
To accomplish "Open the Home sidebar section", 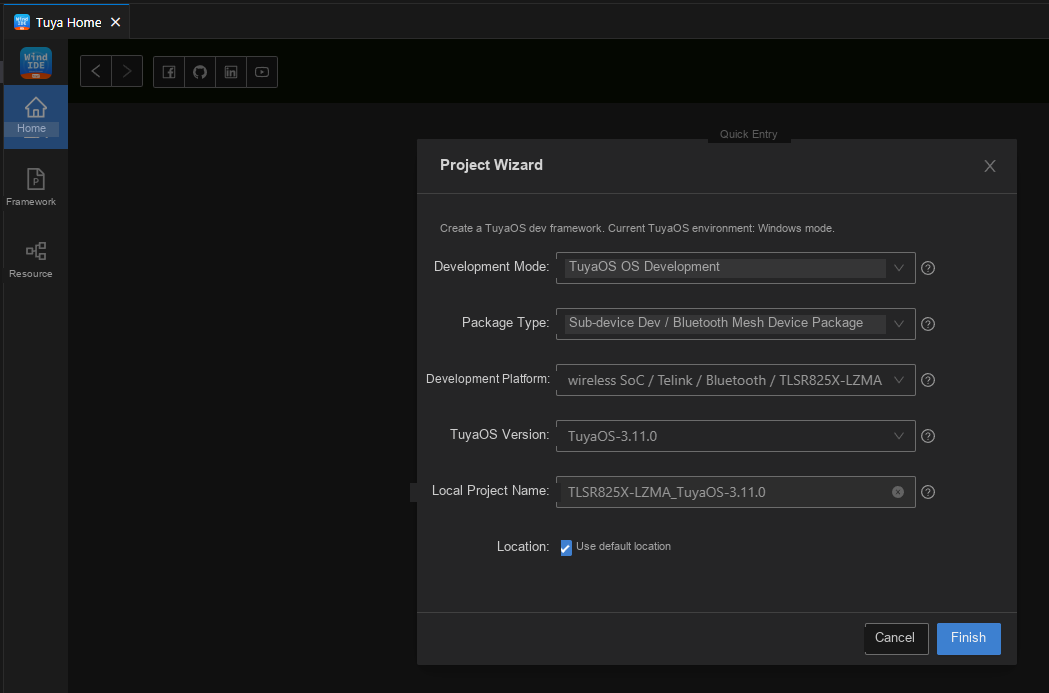I will (35, 116).
